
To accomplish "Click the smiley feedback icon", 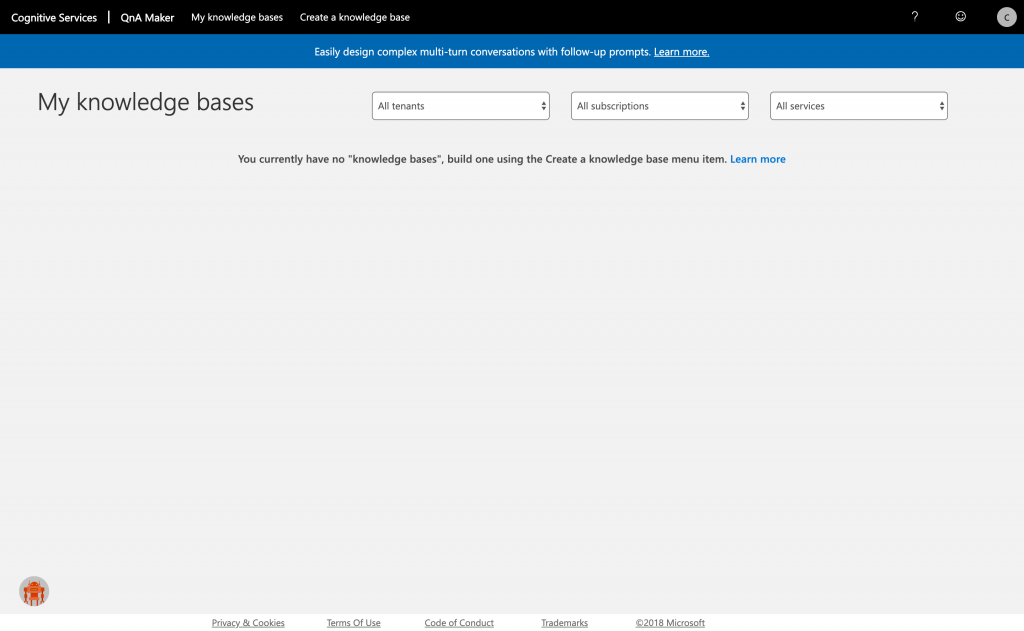I will [960, 16].
